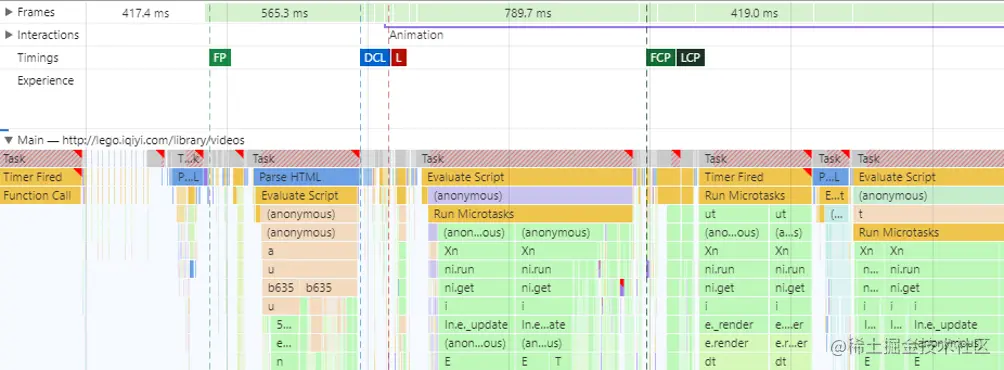
Task: Collapse the Main thread track
Action: coord(9,140)
